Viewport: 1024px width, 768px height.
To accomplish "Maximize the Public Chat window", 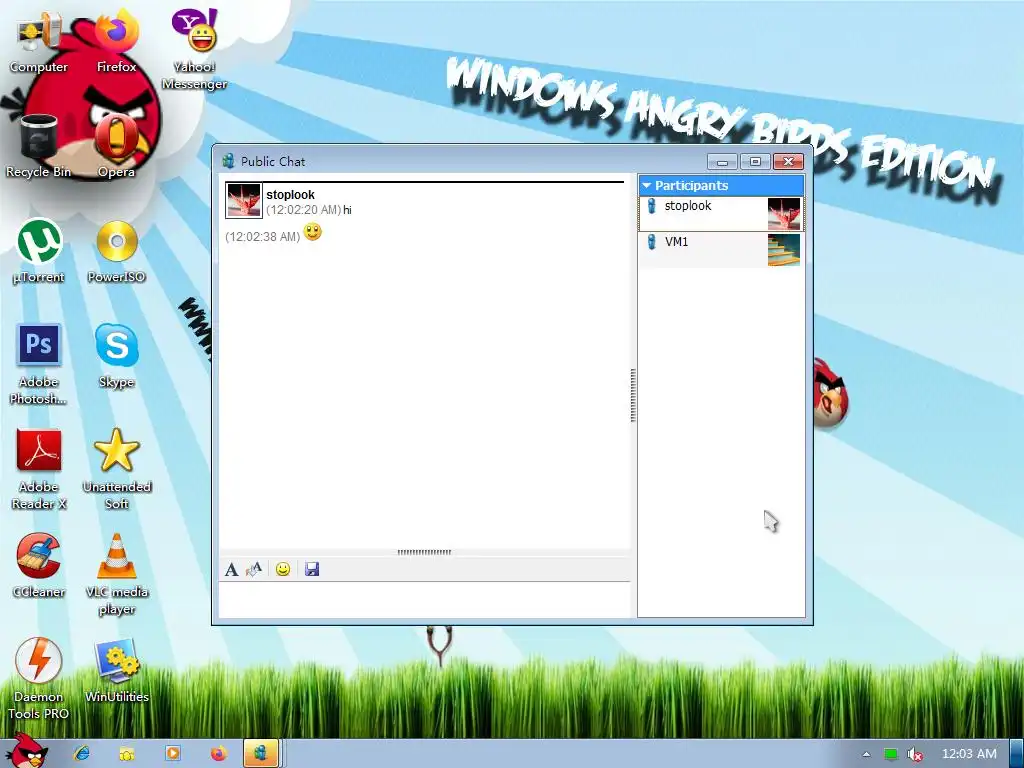I will [x=755, y=161].
